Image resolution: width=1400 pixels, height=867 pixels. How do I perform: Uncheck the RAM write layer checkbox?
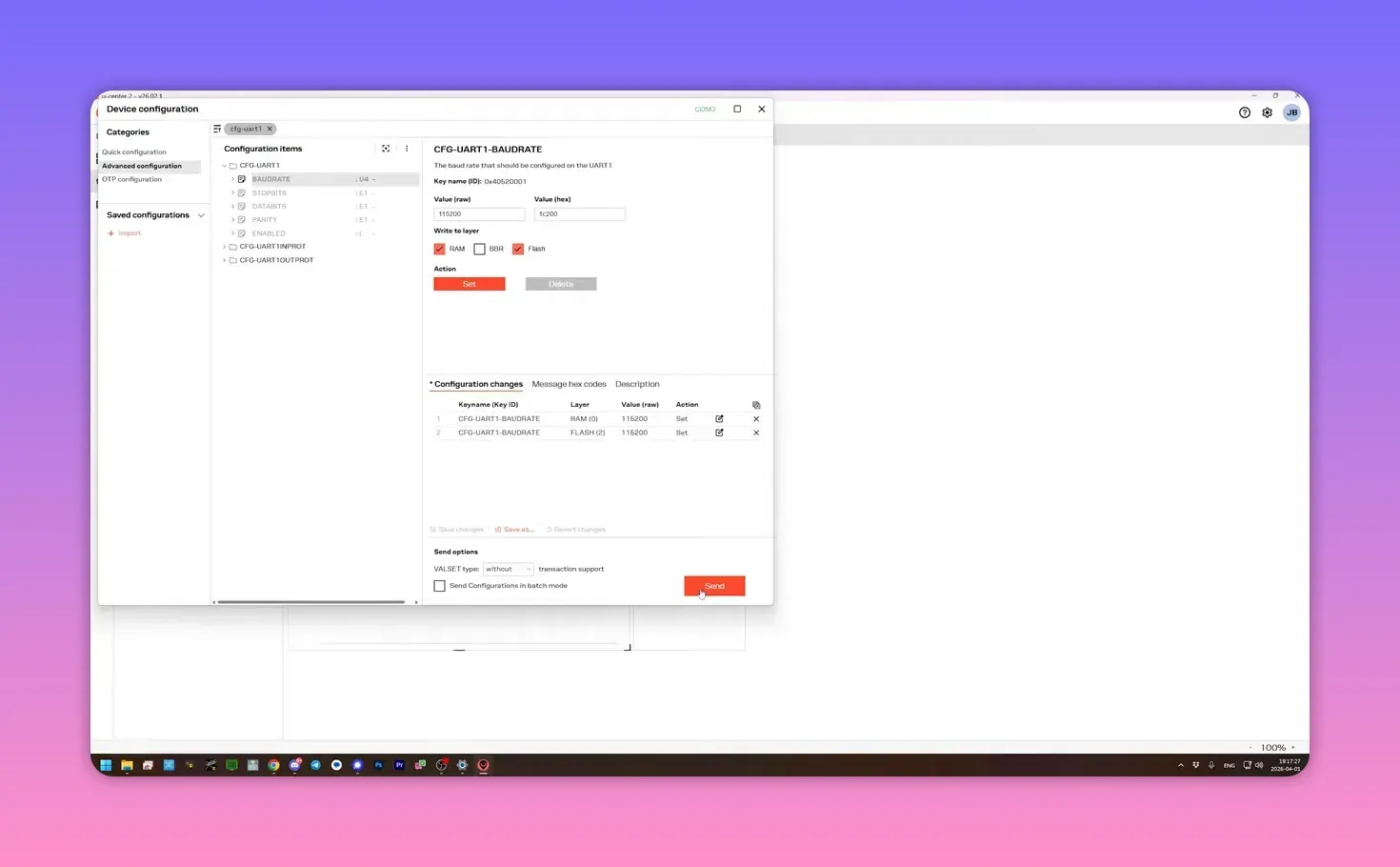point(440,249)
